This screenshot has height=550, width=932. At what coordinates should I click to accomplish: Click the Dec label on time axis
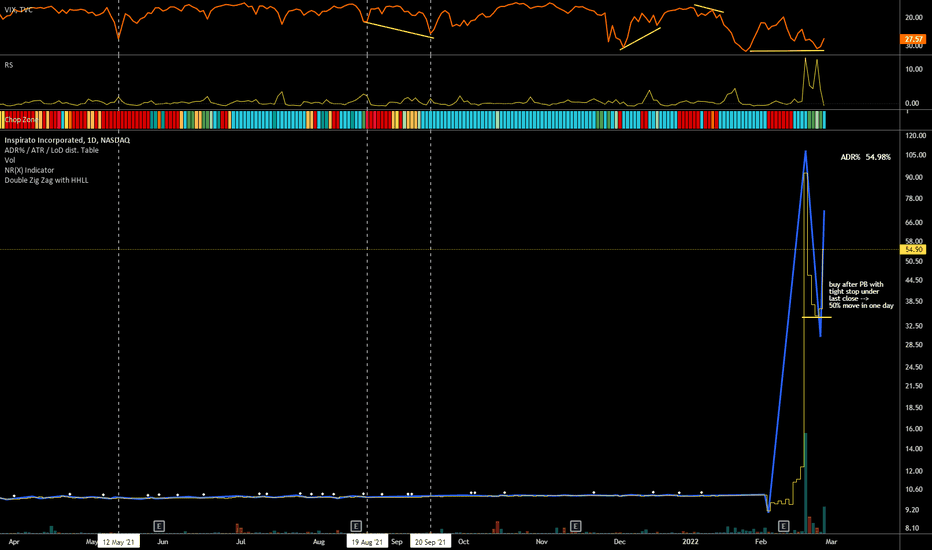point(619,542)
